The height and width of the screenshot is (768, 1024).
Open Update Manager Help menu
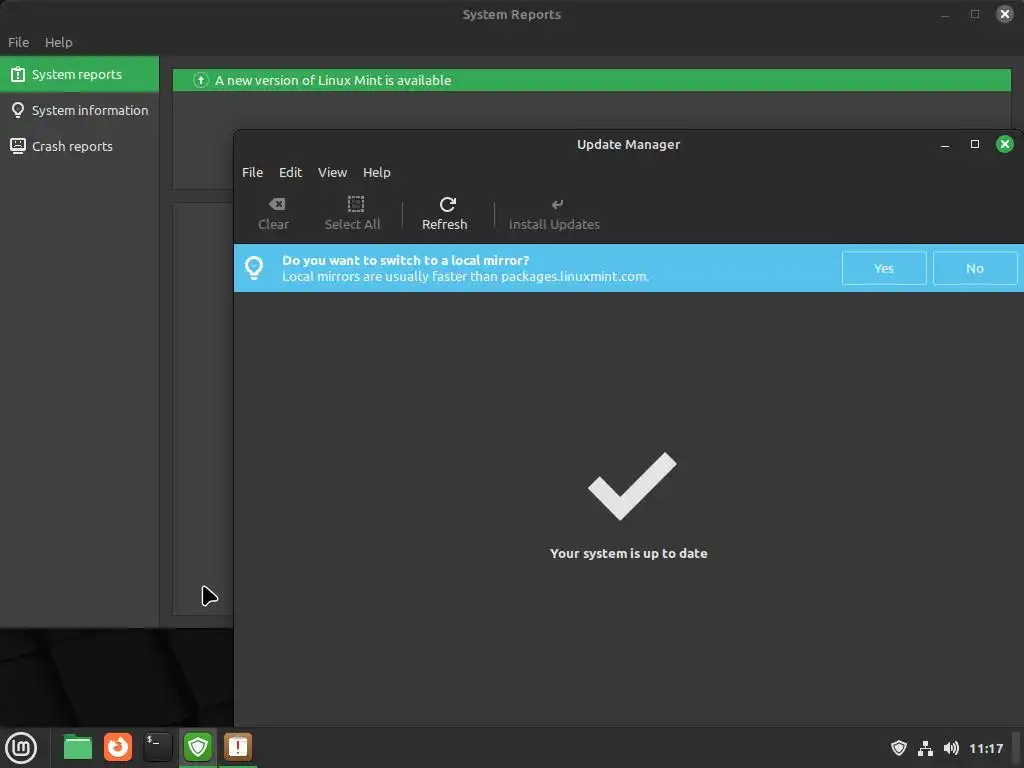[x=377, y=172]
